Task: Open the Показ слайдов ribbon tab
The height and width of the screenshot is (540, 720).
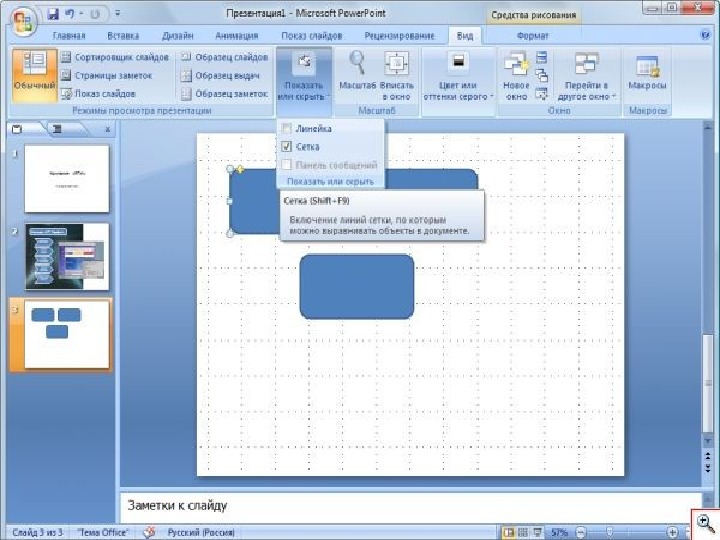Action: point(312,36)
